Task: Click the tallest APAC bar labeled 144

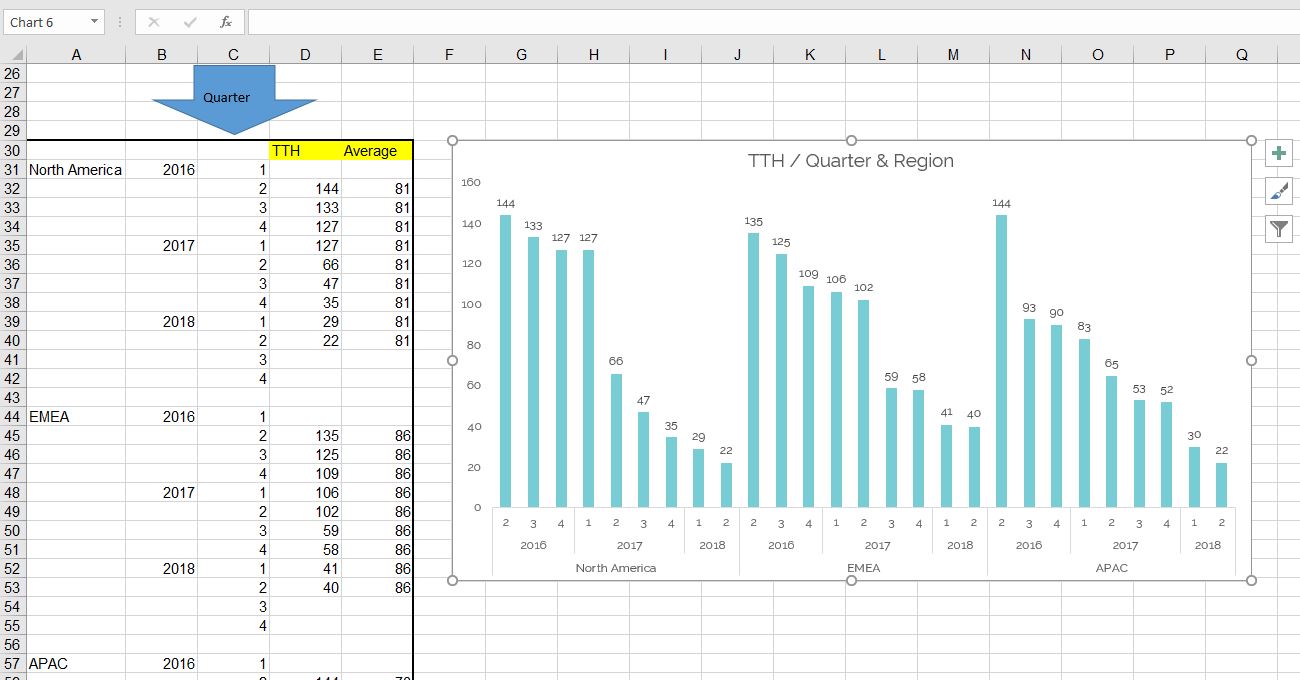Action: click(1001, 360)
